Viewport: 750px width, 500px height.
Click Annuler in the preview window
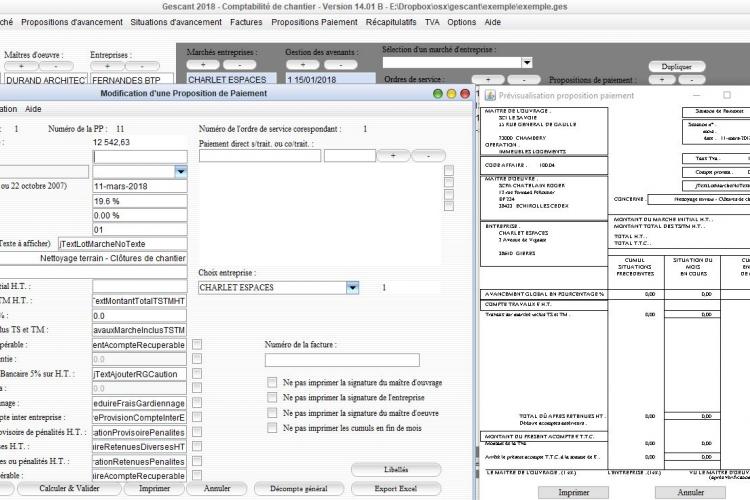pos(690,492)
